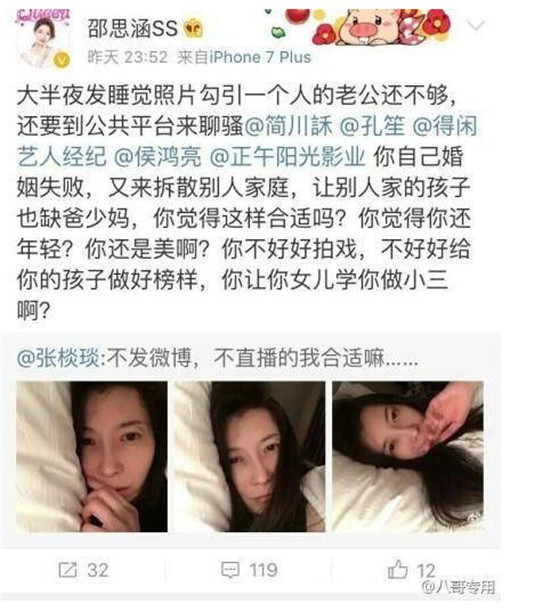The image size is (550, 611).
Task: Open the 来自iPhone 7 Plus source link
Action: pos(244,57)
